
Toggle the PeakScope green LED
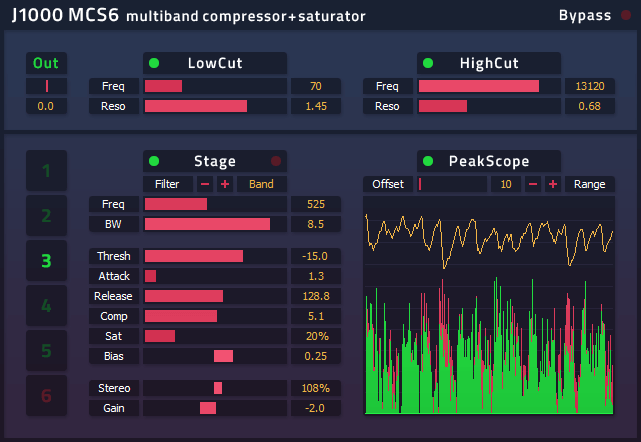[x=428, y=161]
